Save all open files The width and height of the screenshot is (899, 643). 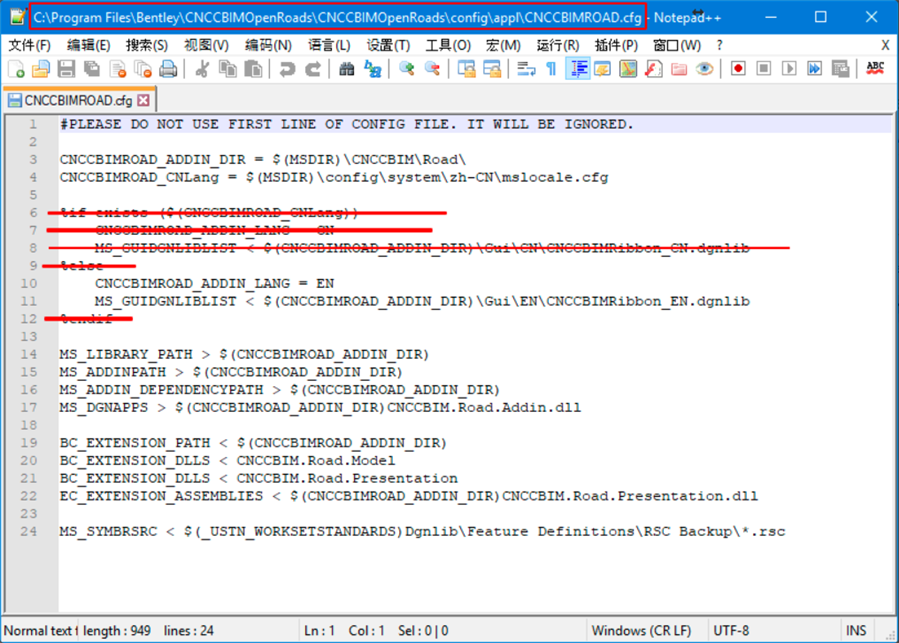pos(92,69)
